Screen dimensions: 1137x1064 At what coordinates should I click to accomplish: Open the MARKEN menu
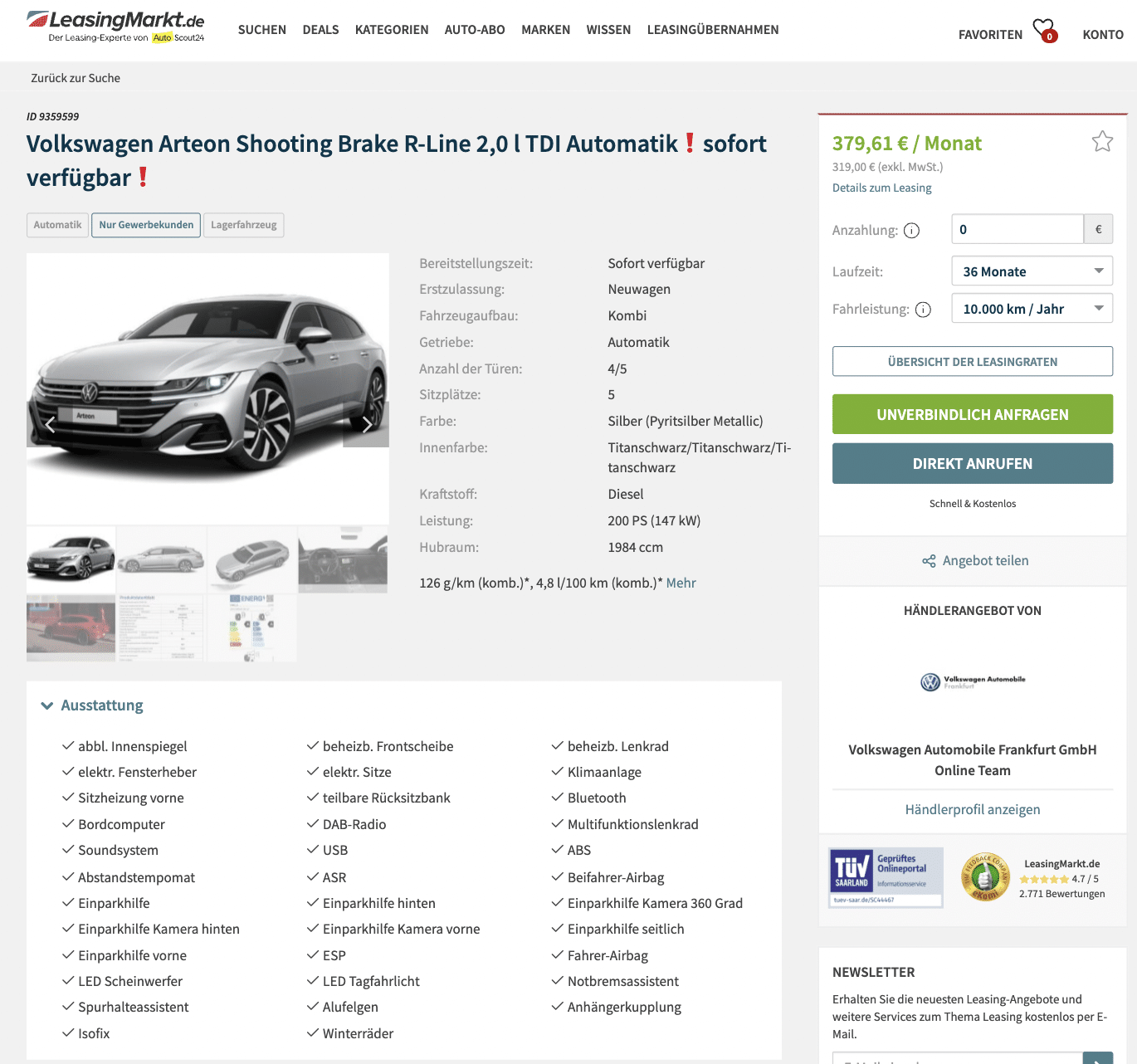[x=546, y=30]
